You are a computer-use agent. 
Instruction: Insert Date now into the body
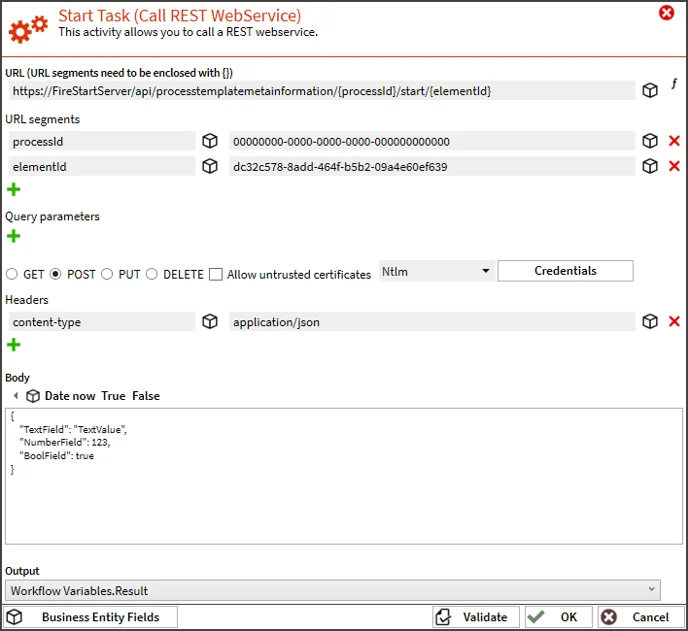(x=69, y=396)
